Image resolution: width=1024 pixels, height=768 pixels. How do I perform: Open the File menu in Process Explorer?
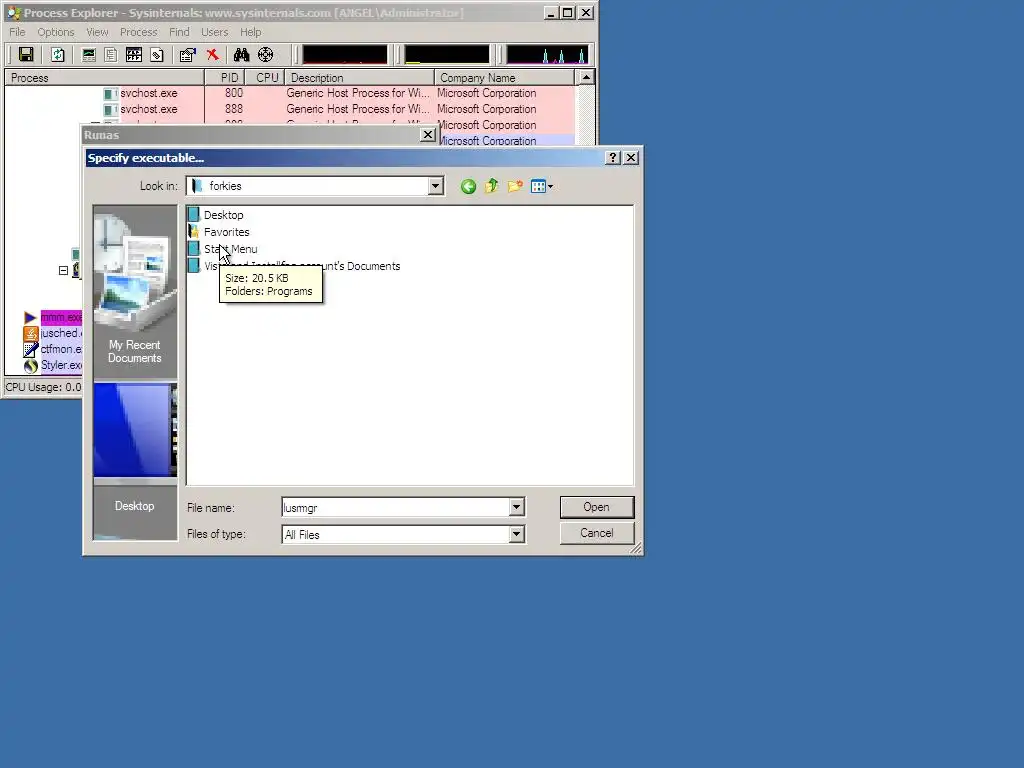pos(18,32)
